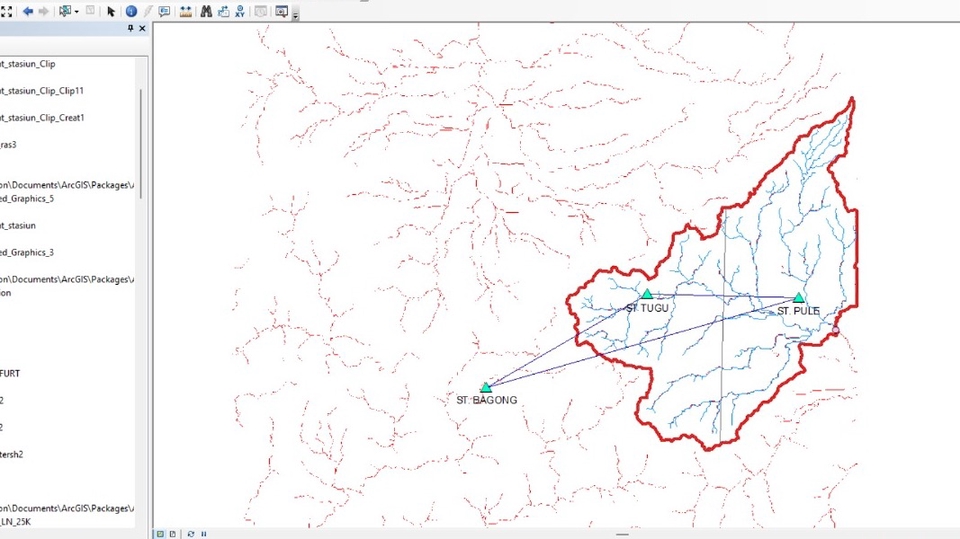960x539 pixels.
Task: Open the Time Slider window icon
Action: pos(261,11)
